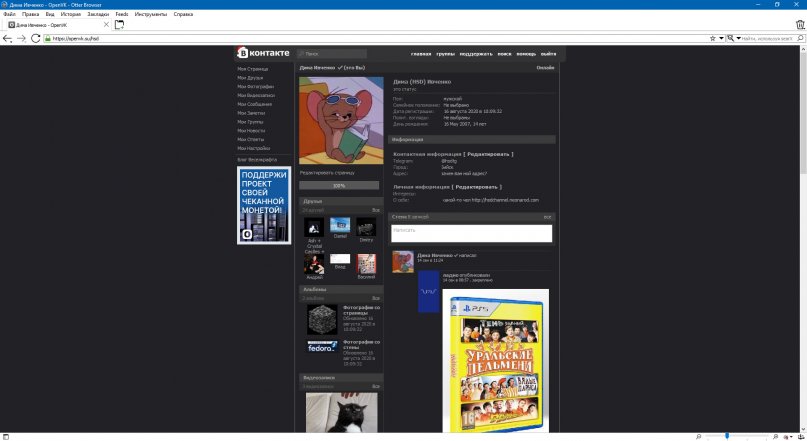
Task: Open the Фотографии со страницы album
Action: pyautogui.click(x=322, y=320)
